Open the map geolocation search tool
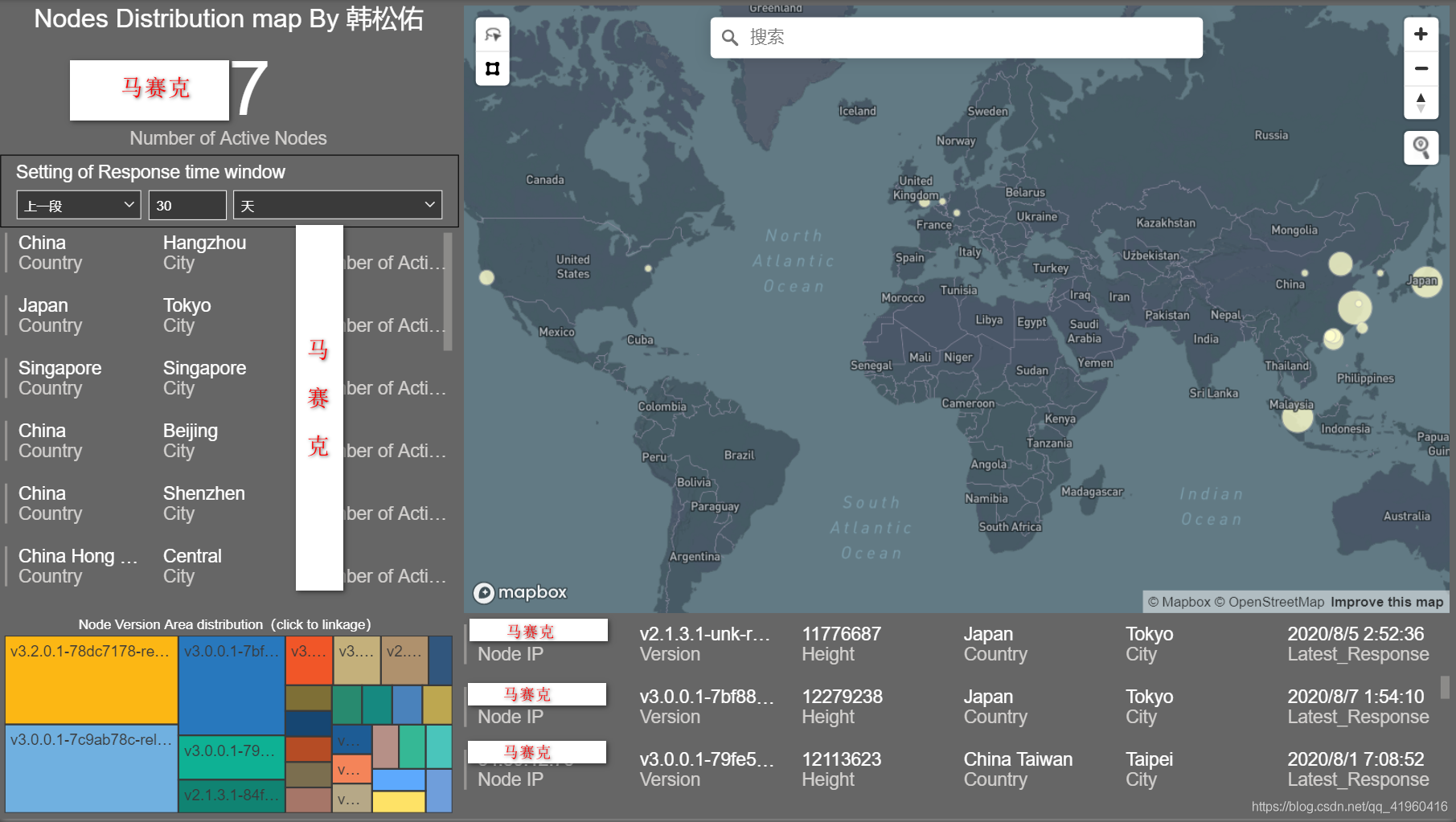This screenshot has width=1456, height=822. [1421, 148]
